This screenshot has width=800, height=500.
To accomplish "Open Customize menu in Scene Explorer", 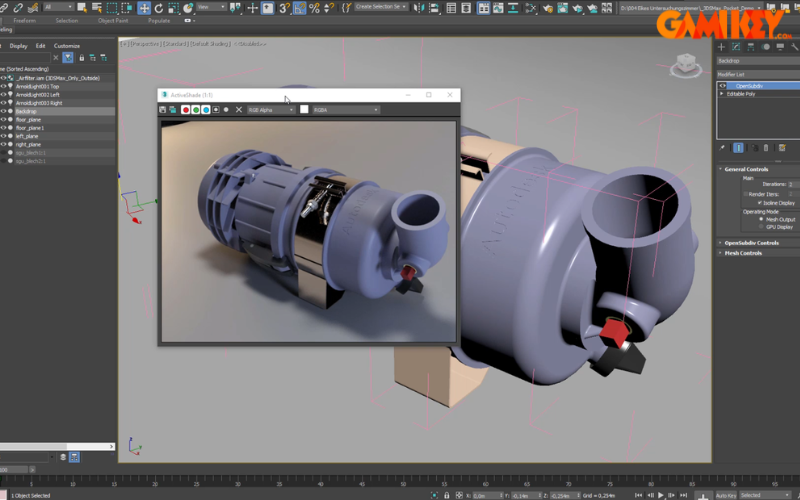I will 67,46.
